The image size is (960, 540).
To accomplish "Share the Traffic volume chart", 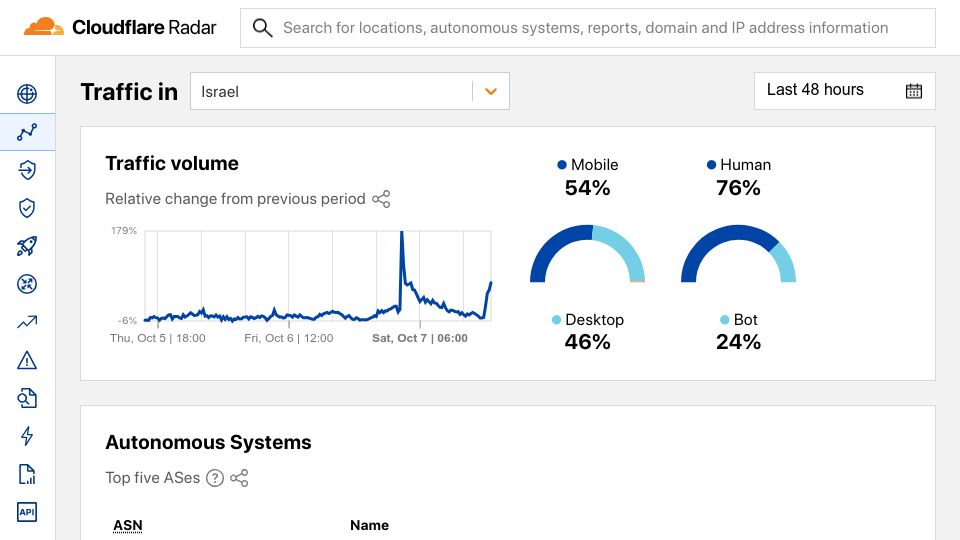I will point(381,199).
